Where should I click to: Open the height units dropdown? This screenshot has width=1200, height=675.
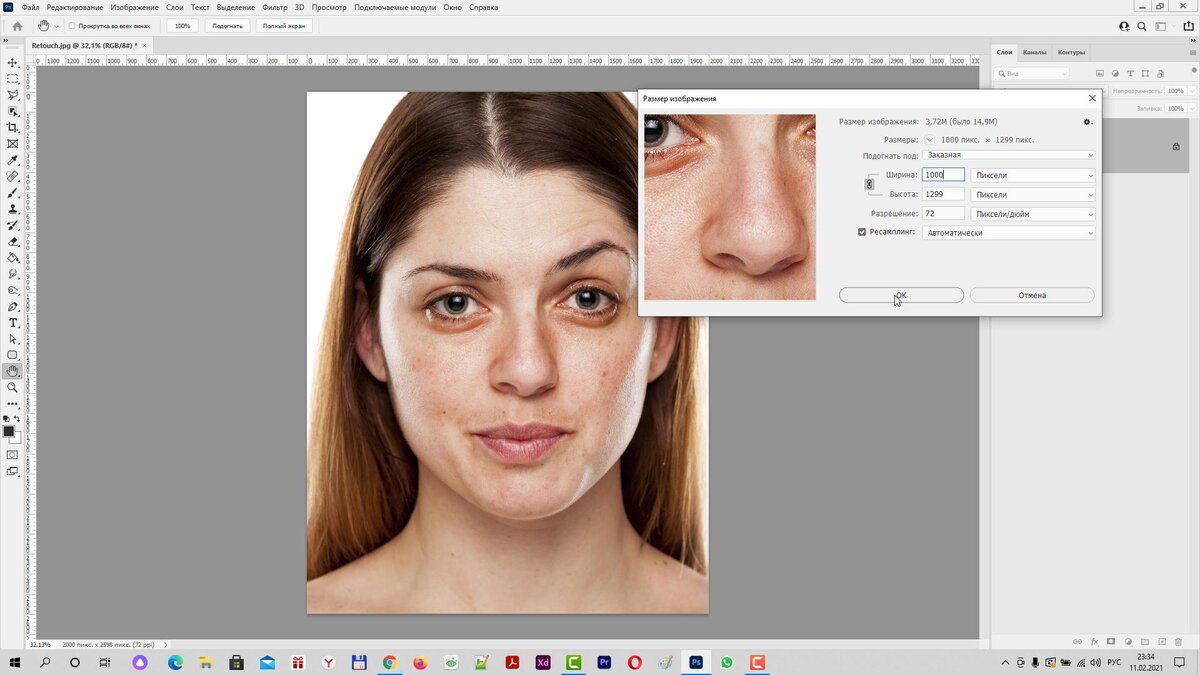click(x=1033, y=195)
